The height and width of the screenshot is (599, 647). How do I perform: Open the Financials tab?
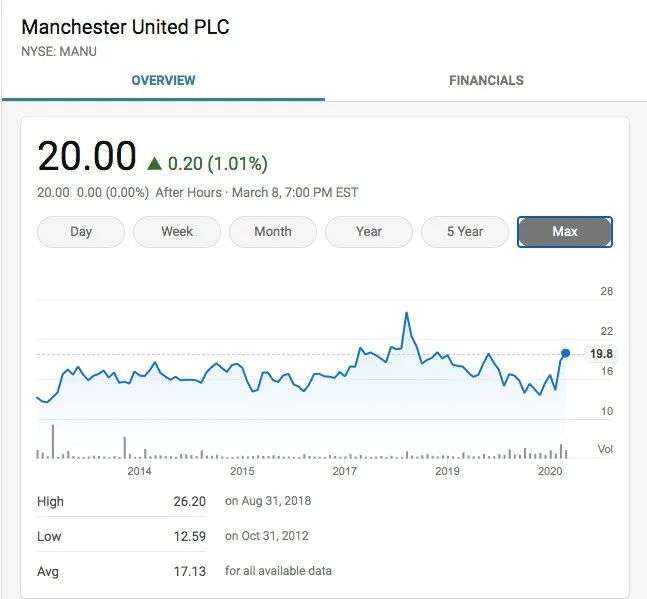(486, 80)
